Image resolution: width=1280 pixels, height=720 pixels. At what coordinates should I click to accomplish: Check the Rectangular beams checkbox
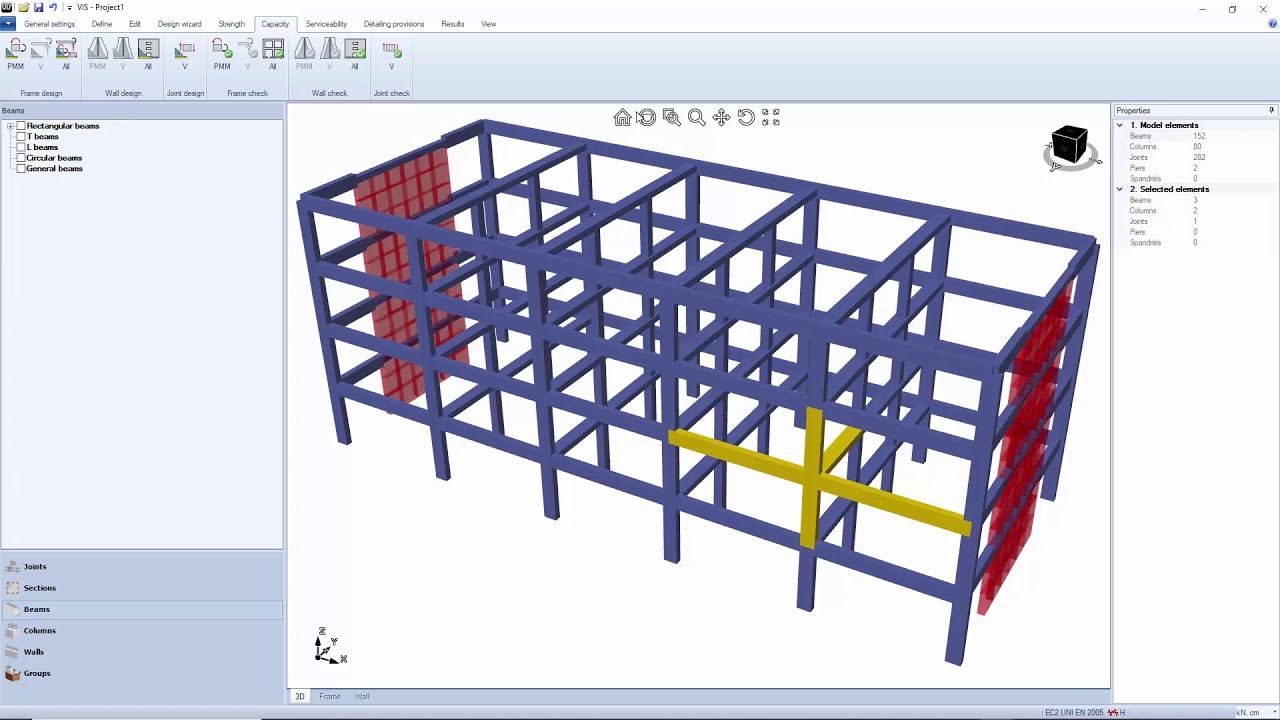click(21, 126)
